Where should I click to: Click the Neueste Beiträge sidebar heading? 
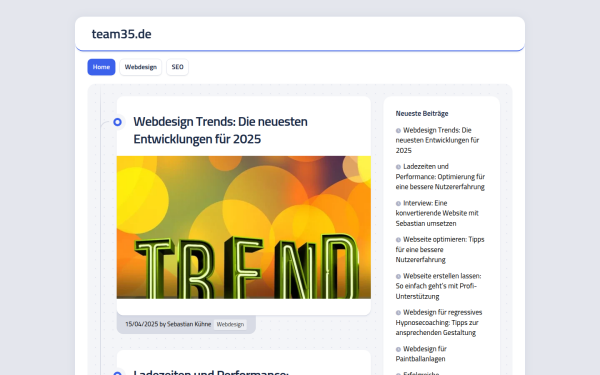tap(422, 113)
